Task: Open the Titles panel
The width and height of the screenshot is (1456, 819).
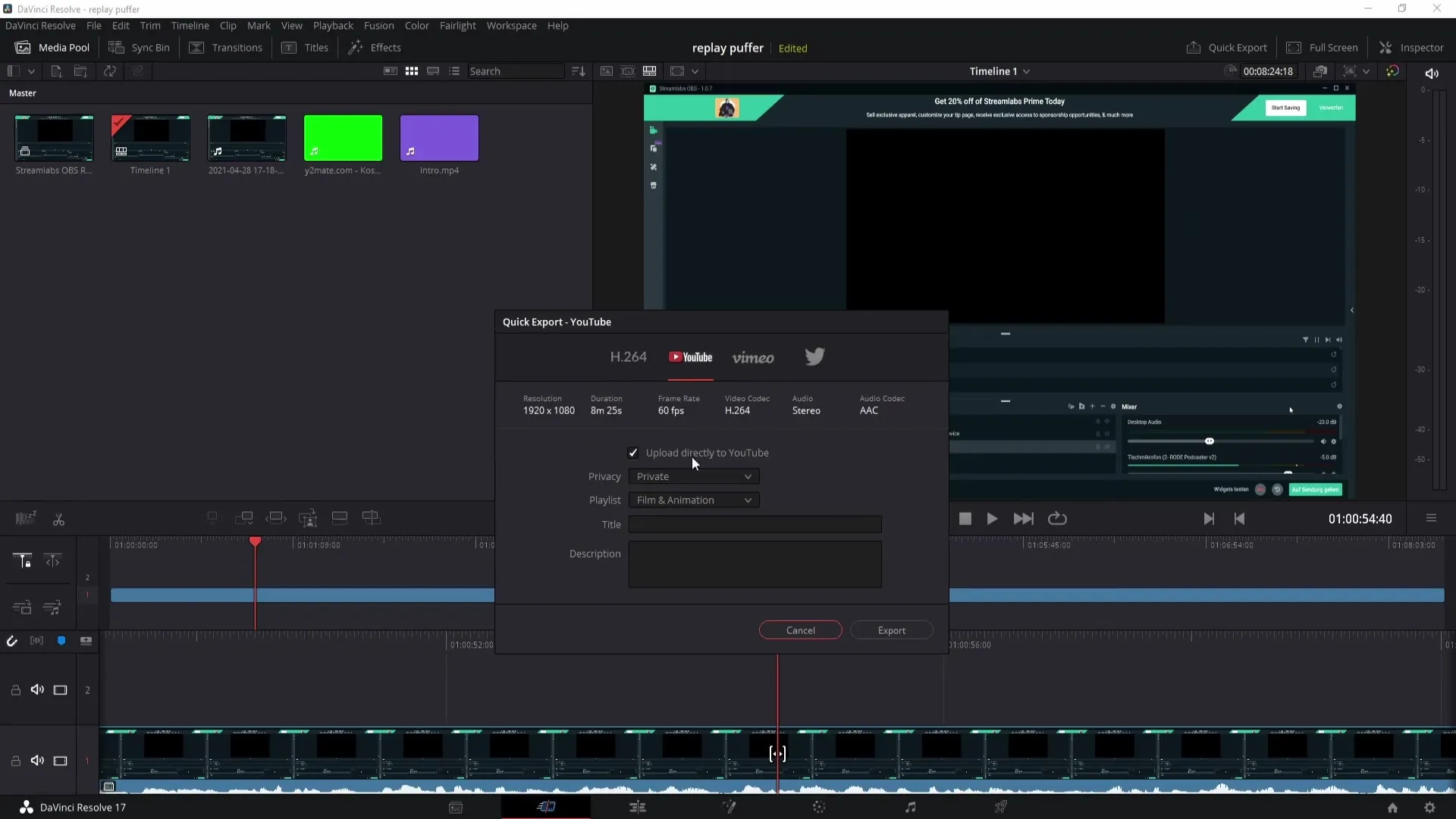Action: click(305, 47)
